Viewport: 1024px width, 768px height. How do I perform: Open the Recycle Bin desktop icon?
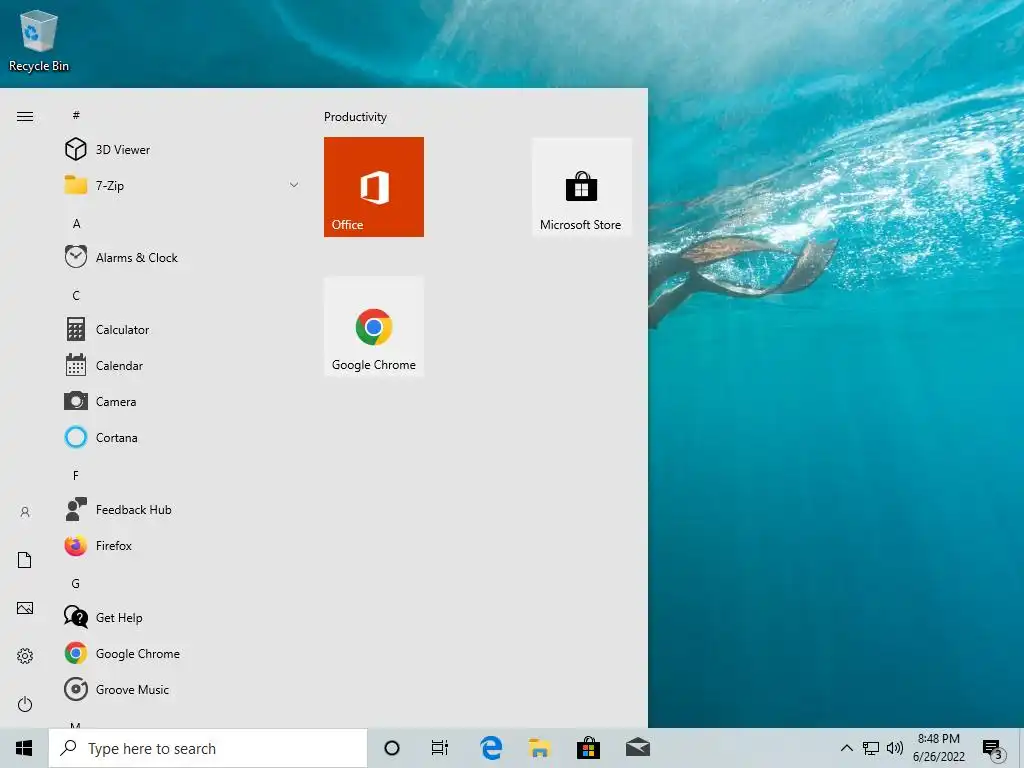39,41
